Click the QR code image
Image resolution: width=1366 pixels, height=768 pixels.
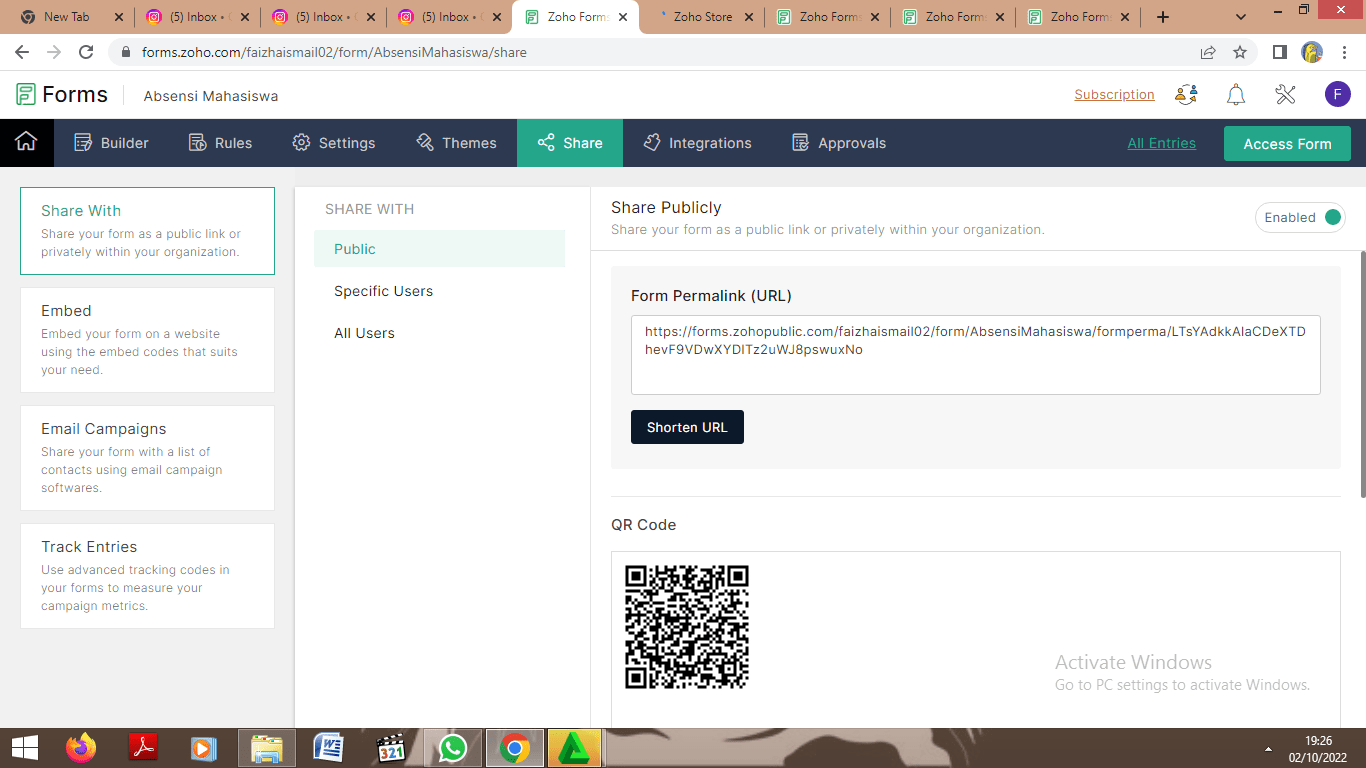pos(687,627)
